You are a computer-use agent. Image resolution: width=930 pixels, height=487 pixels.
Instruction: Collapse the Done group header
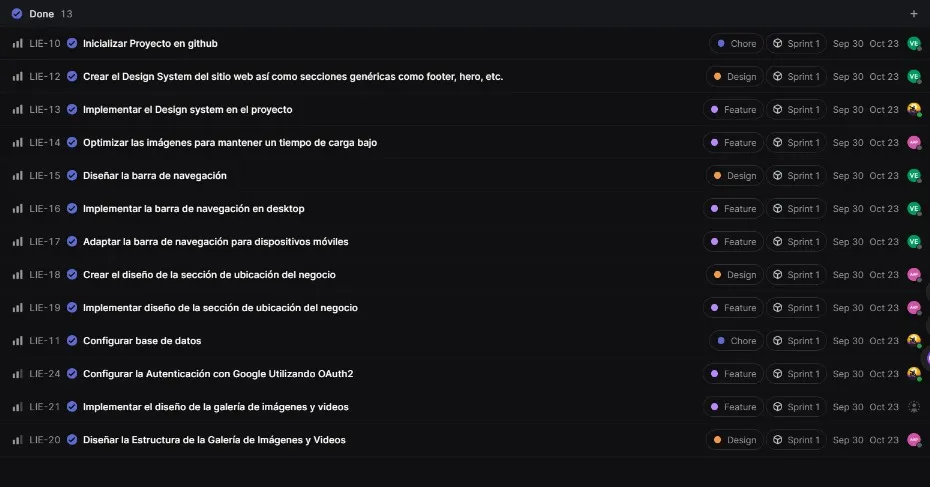coord(42,14)
